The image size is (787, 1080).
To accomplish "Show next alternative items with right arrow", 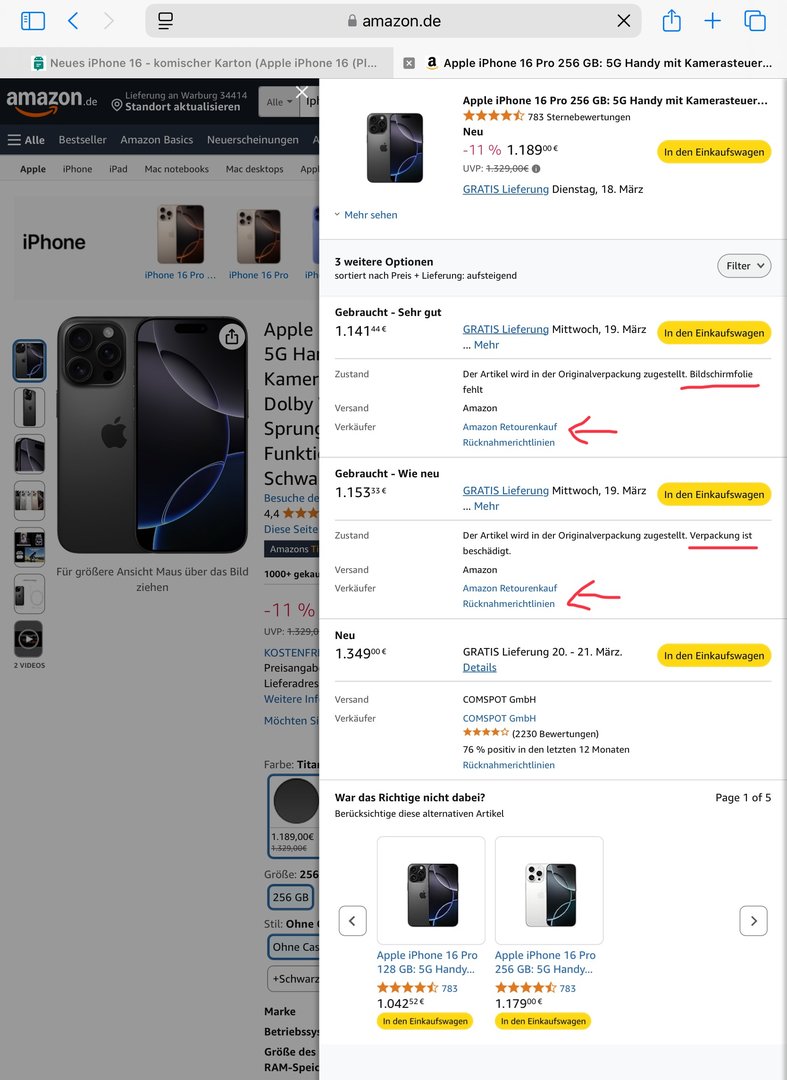I will tap(753, 920).
